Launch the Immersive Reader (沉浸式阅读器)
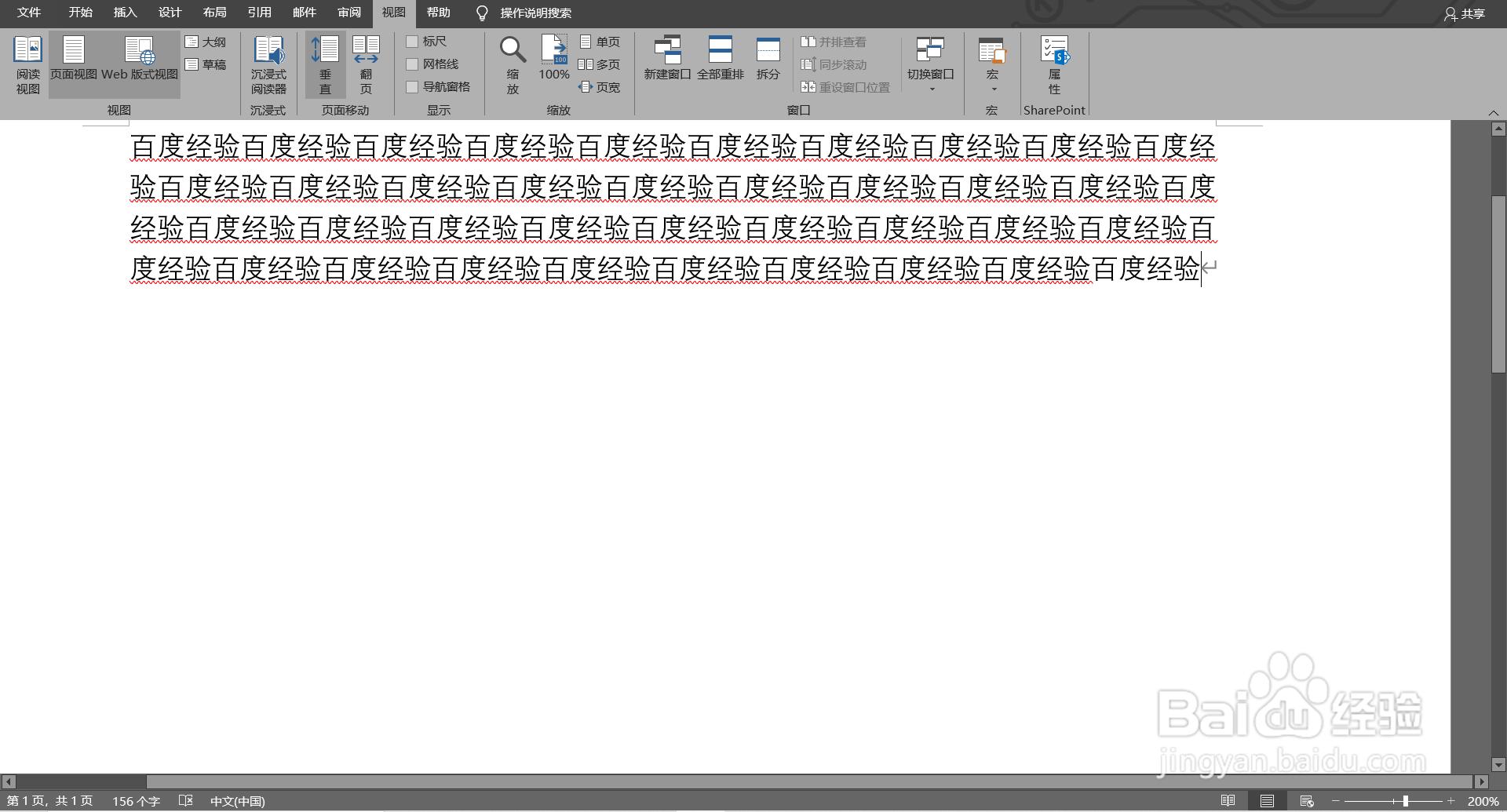The width and height of the screenshot is (1507, 812). coord(268,65)
